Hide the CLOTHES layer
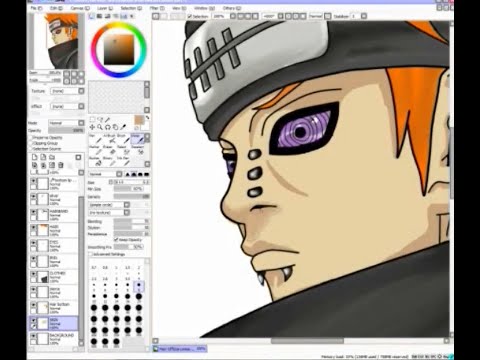The image size is (480, 360). tap(33, 274)
